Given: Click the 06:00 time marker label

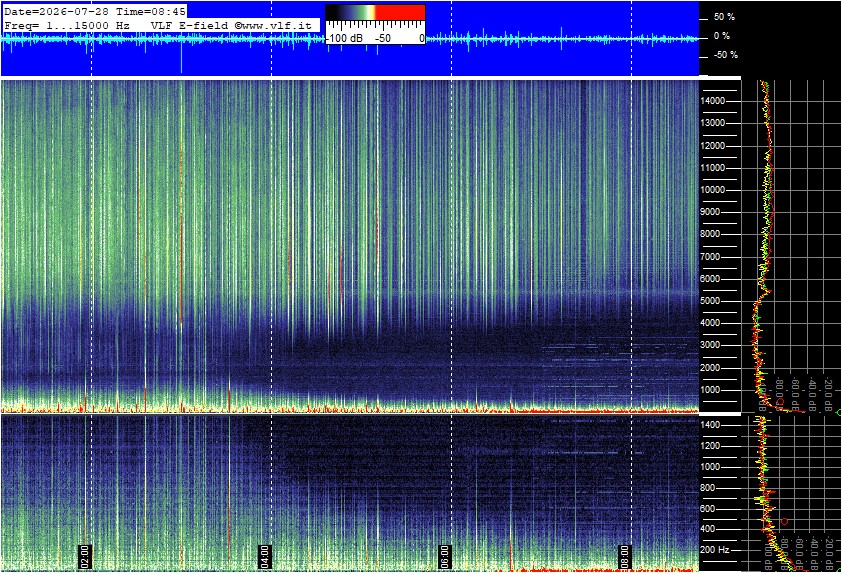Looking at the screenshot, I should pos(445,556).
